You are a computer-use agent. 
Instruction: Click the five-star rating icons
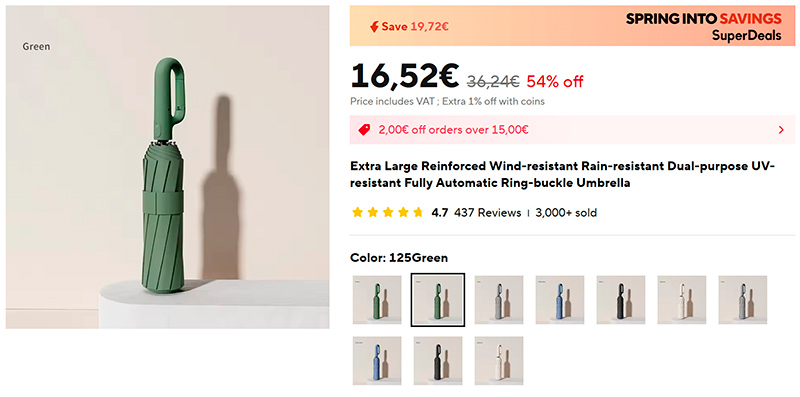click(388, 212)
